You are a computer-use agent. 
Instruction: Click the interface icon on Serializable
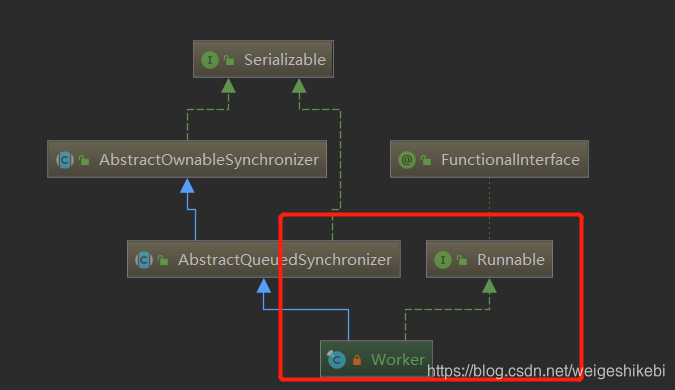tap(210, 60)
